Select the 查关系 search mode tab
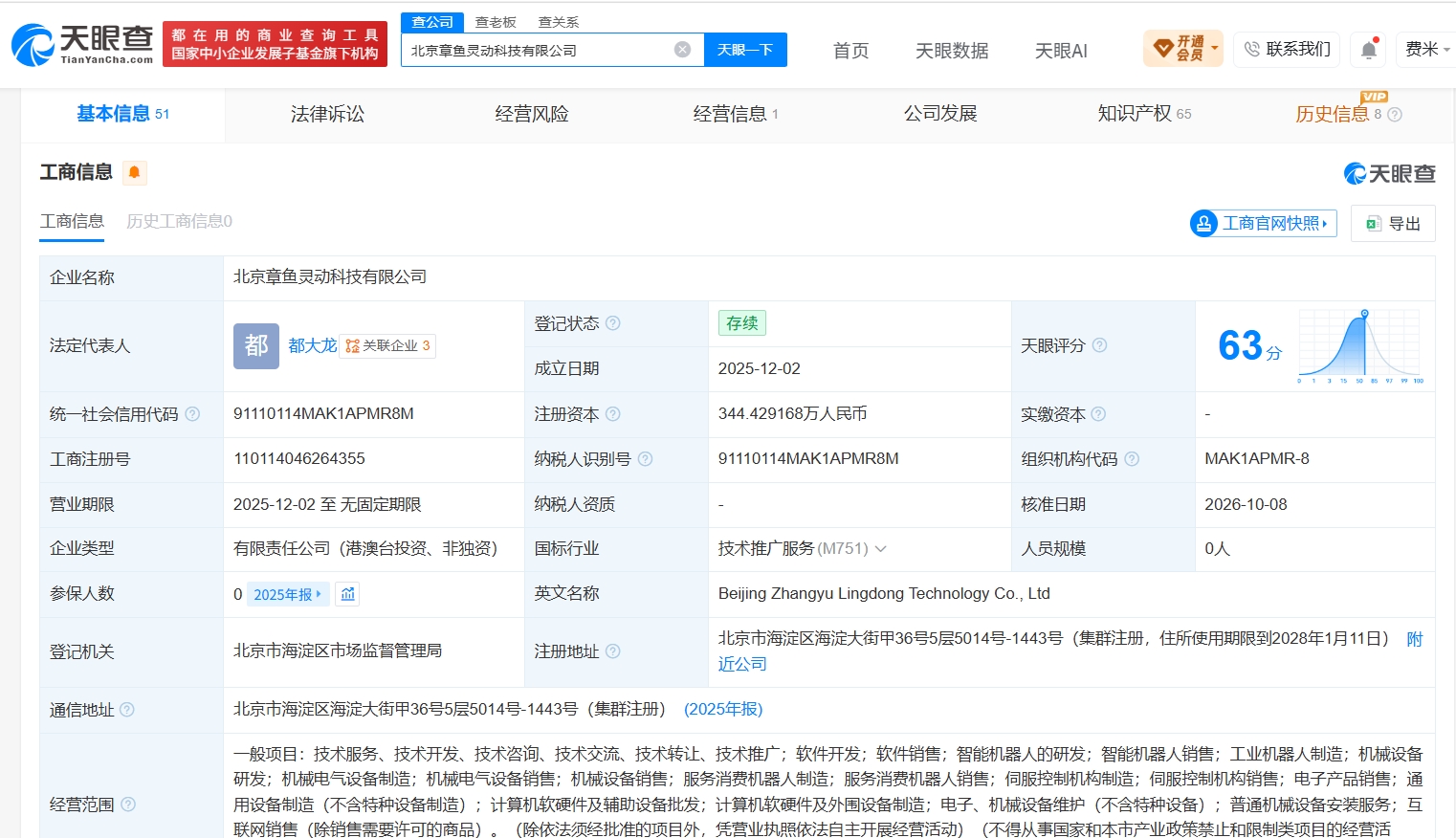 point(559,22)
